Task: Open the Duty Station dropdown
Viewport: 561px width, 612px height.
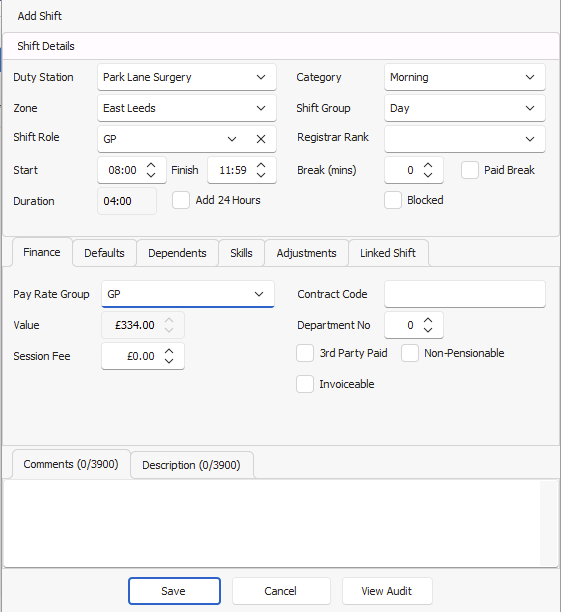Action: click(187, 77)
